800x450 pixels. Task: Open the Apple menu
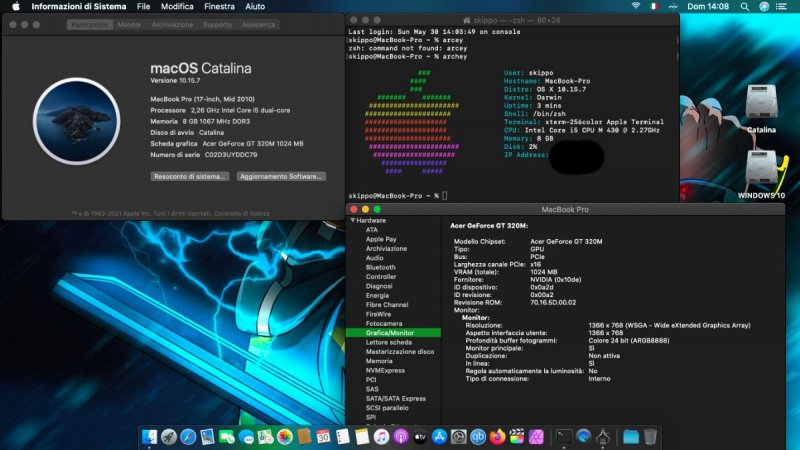[16, 6]
